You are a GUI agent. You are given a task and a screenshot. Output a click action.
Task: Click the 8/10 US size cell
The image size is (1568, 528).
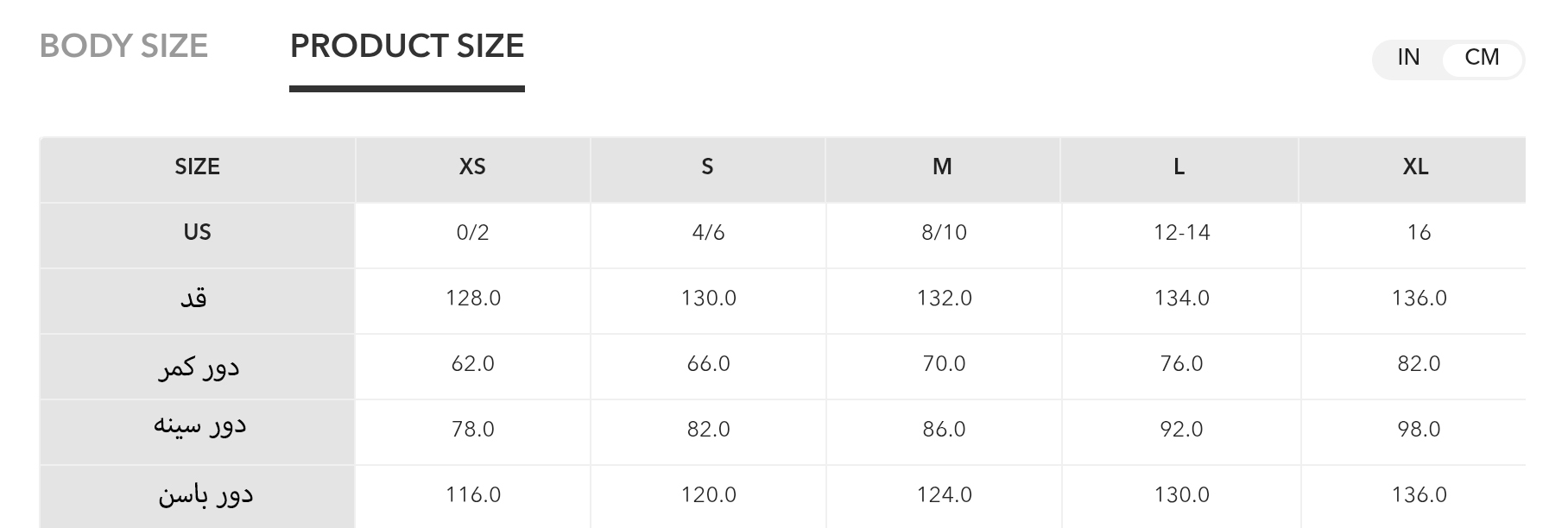pyautogui.click(x=944, y=233)
